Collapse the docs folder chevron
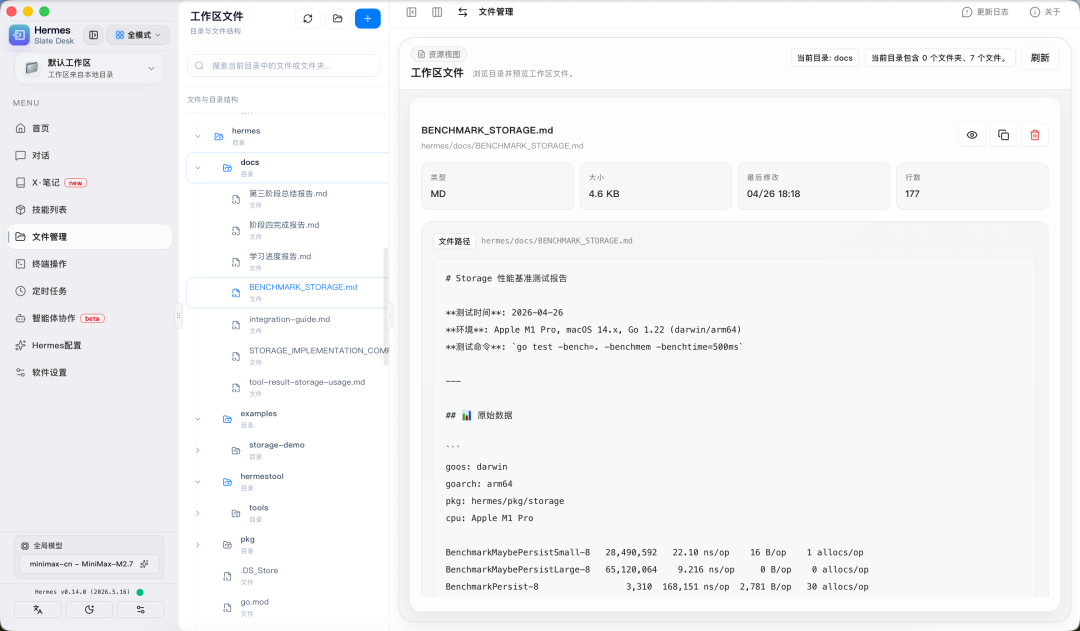This screenshot has height=631, width=1080. pos(198,167)
